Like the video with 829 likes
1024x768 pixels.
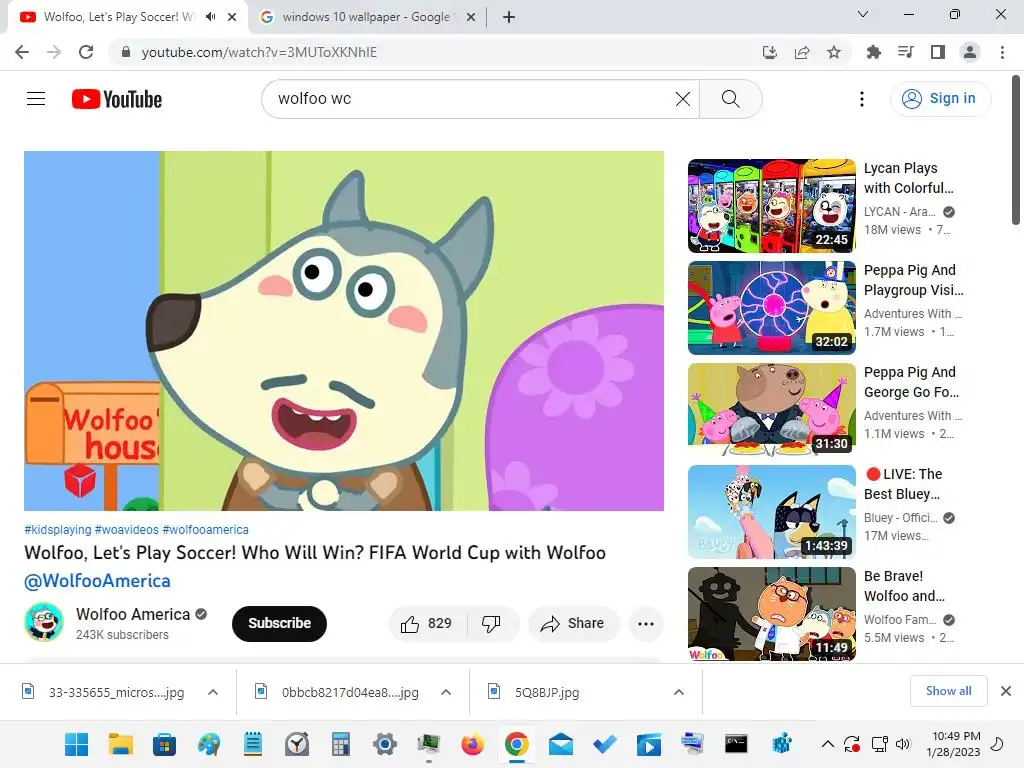(427, 624)
